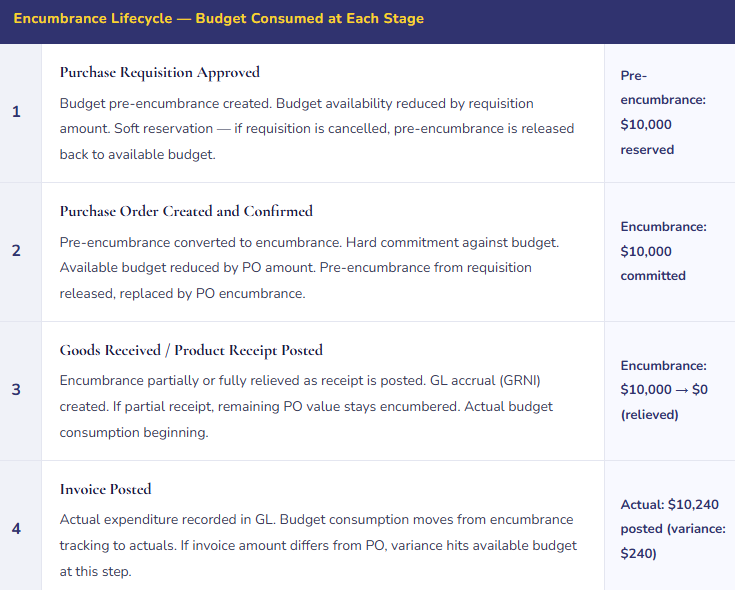Click the "Invoice Posted" heading

pyautogui.click(x=106, y=489)
